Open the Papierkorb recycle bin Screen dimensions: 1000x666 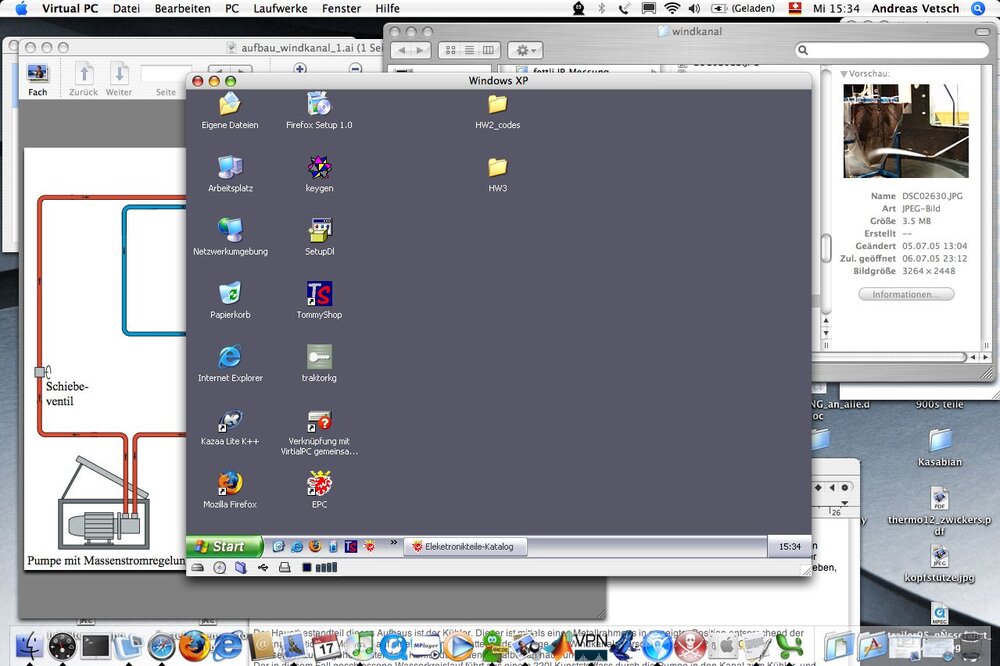230,299
